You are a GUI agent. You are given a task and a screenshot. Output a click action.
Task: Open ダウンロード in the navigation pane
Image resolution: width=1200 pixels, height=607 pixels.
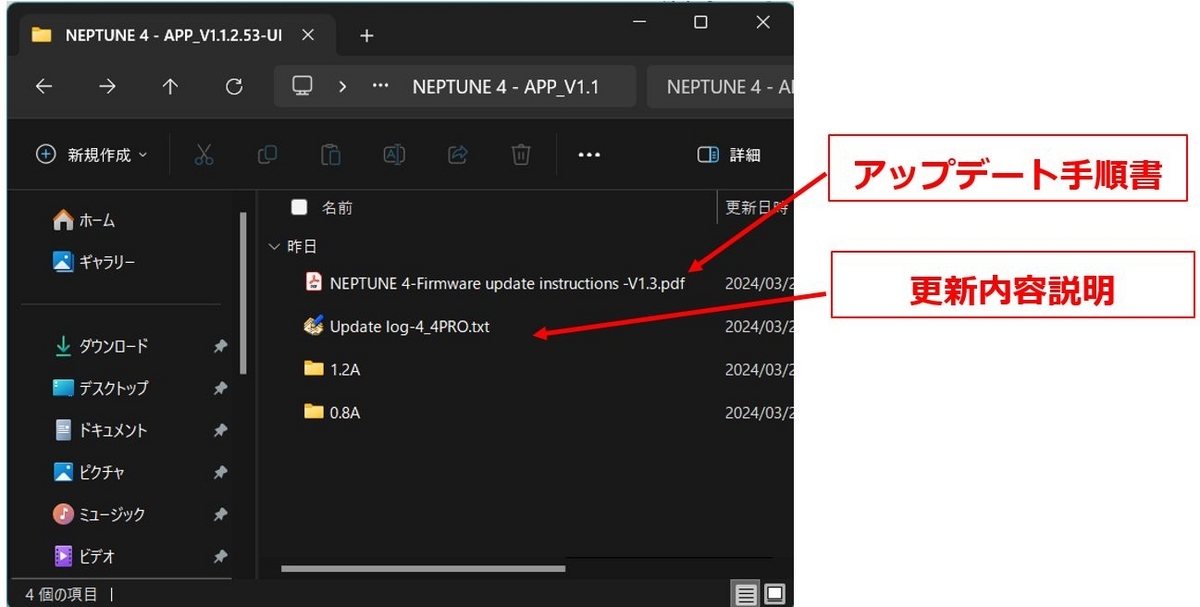(x=100, y=346)
